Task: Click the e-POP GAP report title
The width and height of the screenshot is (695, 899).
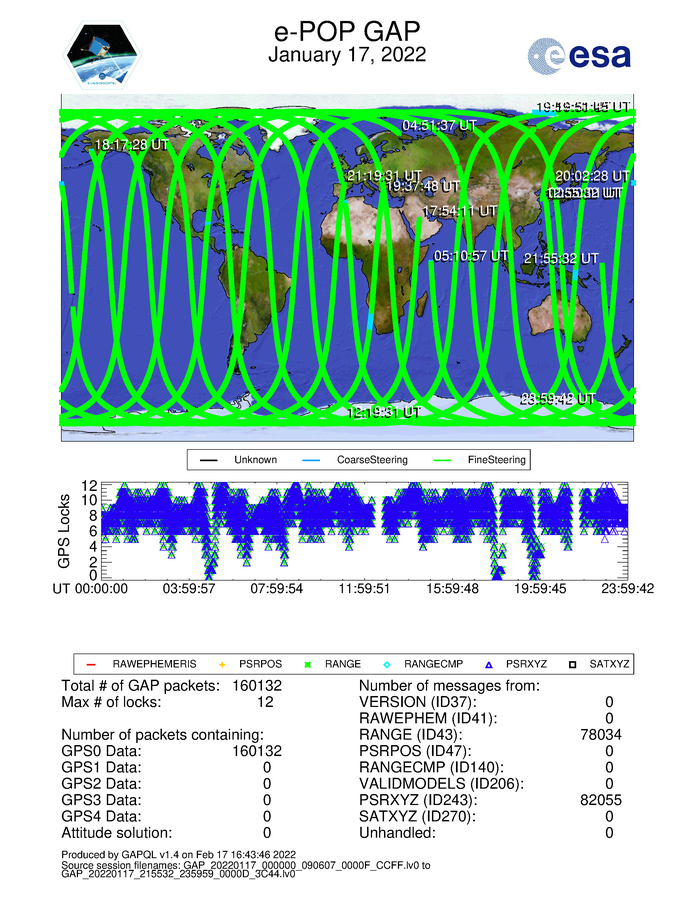Action: pos(347,30)
